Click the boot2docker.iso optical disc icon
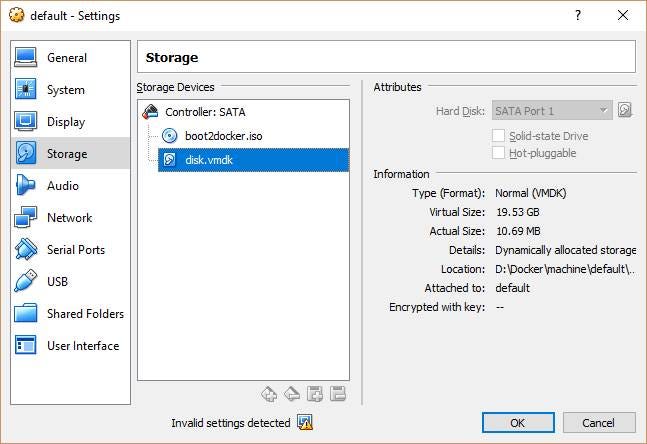The height and width of the screenshot is (444, 647). tap(170, 136)
